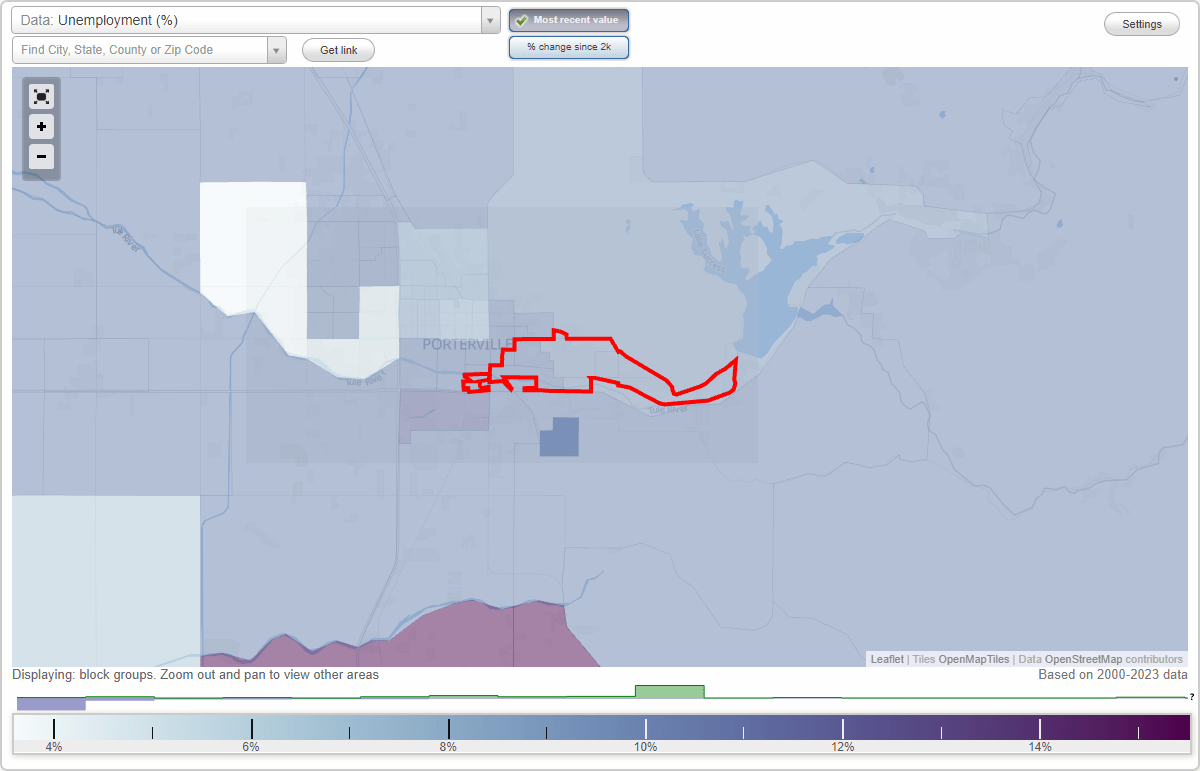
Task: Click the full-extent icon above zoom controls
Action: 41,96
